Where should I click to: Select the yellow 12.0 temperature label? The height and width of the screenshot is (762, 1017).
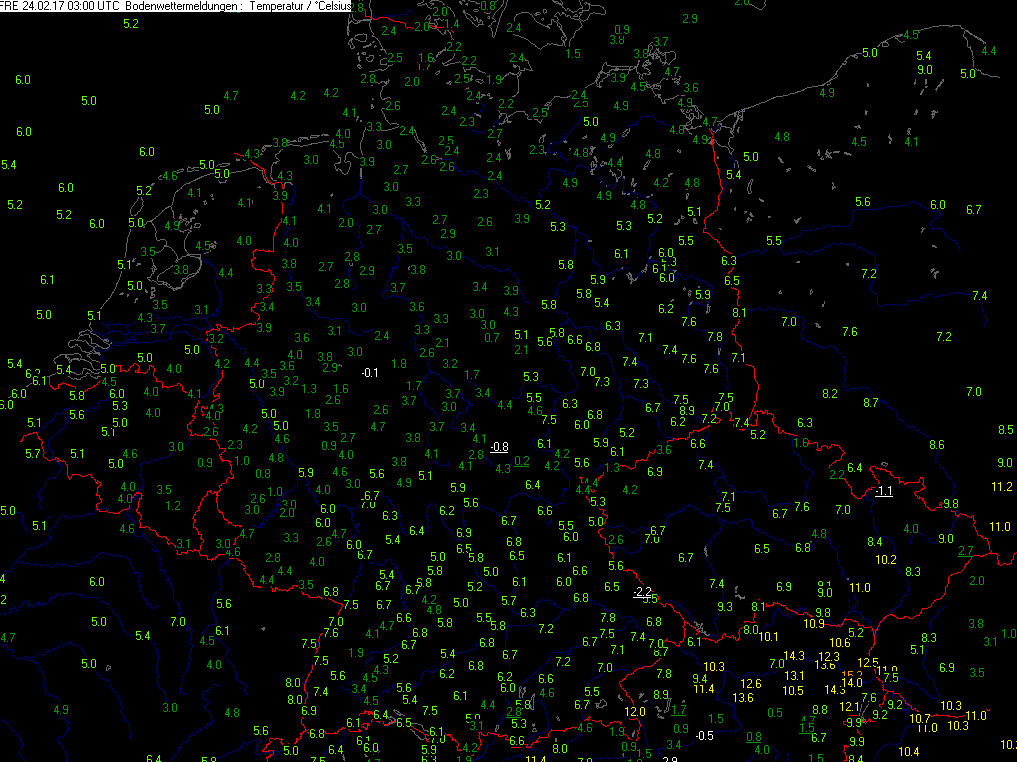(635, 712)
